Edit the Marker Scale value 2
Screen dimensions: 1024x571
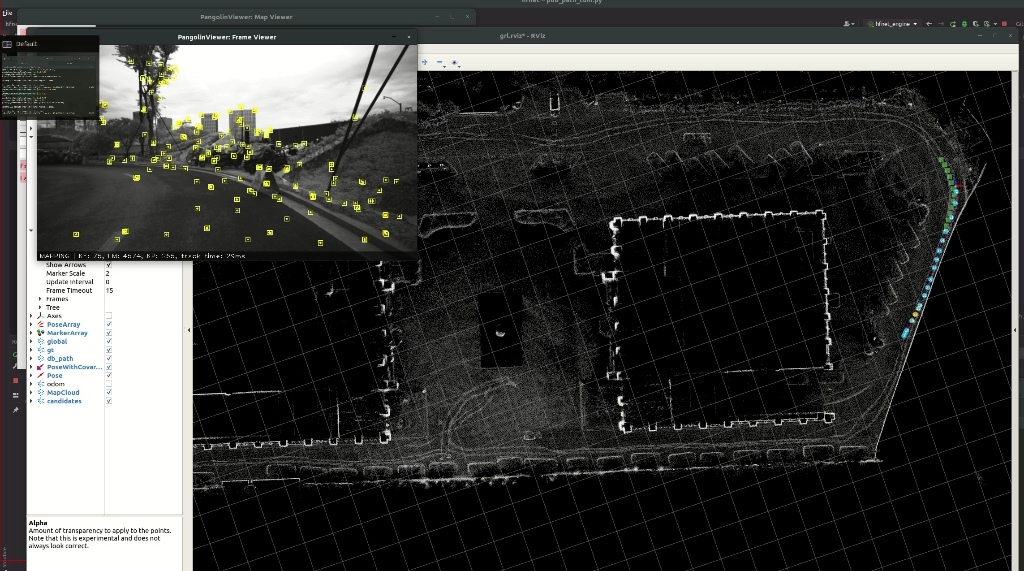[143, 274]
